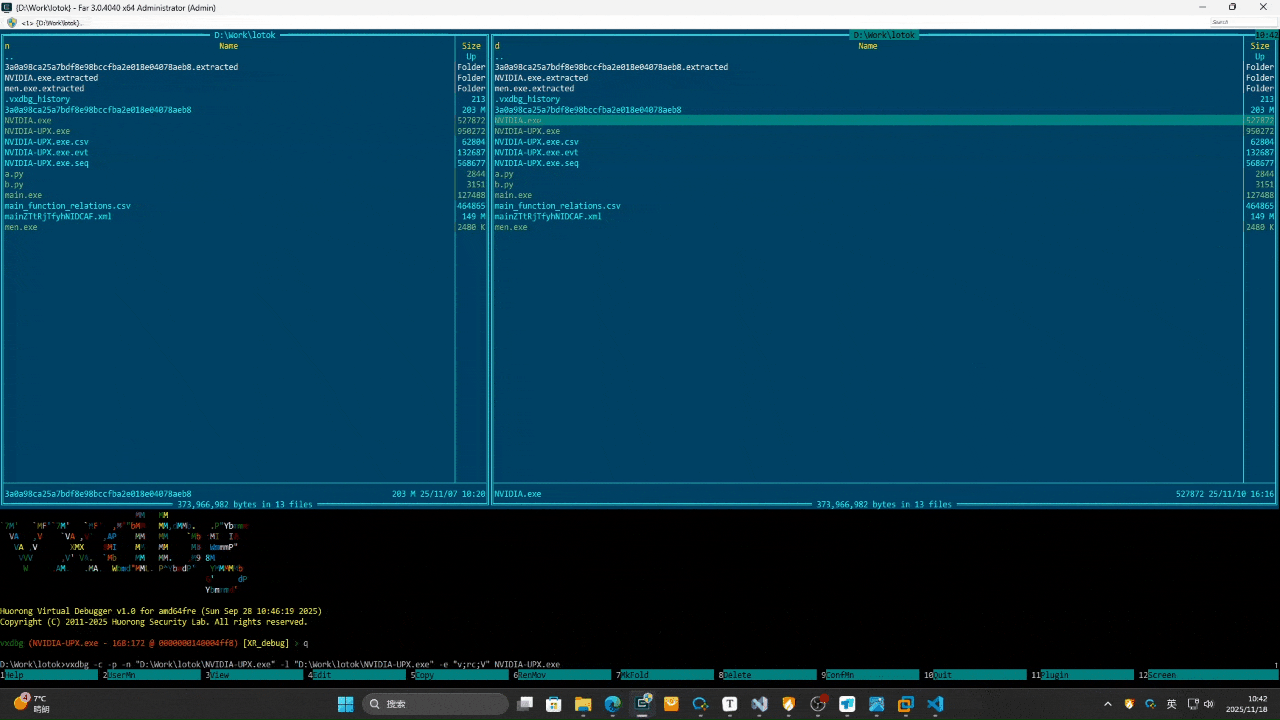Screen dimensions: 1280x720
Task: Click the Windows Start button
Action: coord(345,704)
